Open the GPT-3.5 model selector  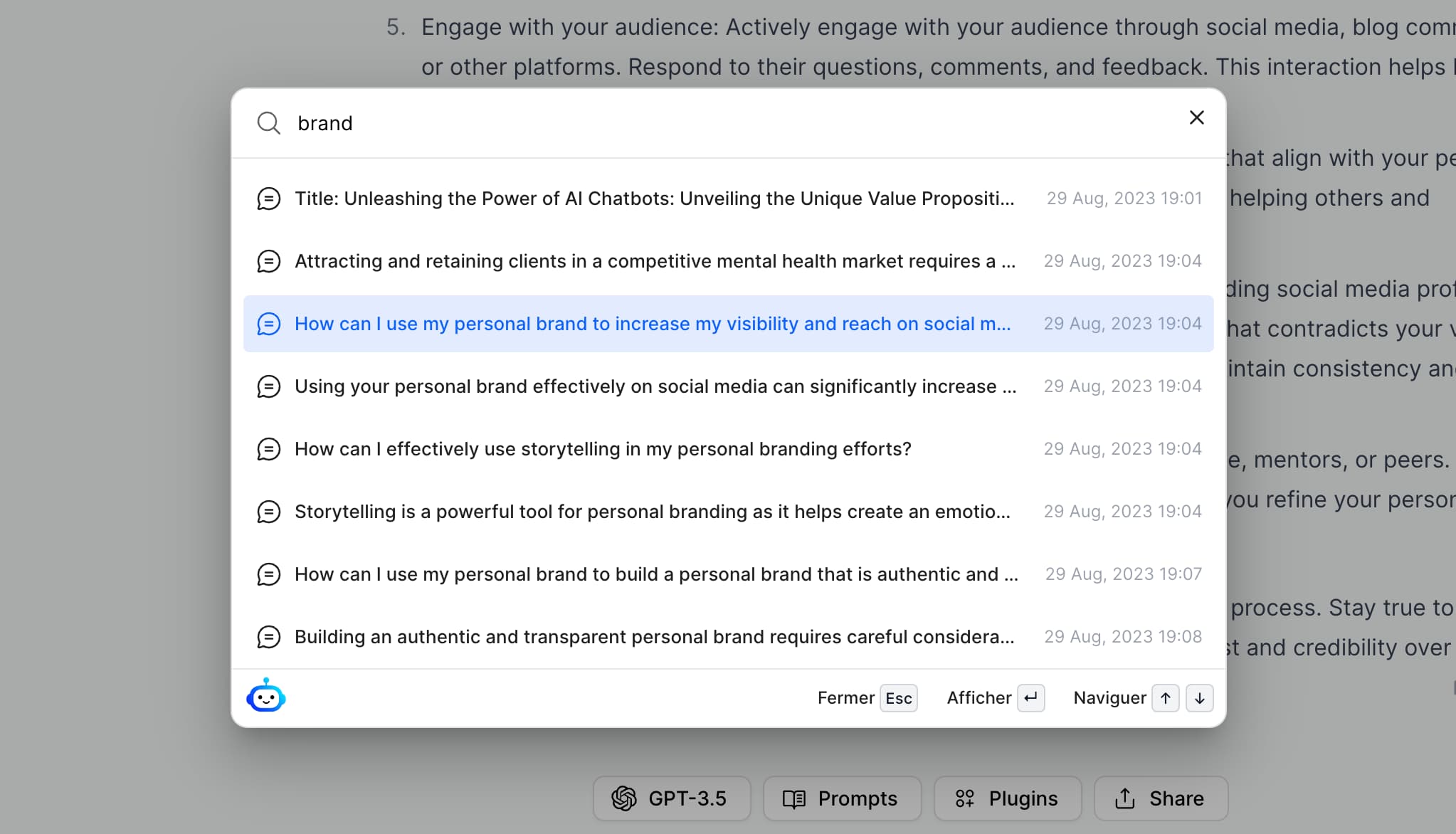671,798
